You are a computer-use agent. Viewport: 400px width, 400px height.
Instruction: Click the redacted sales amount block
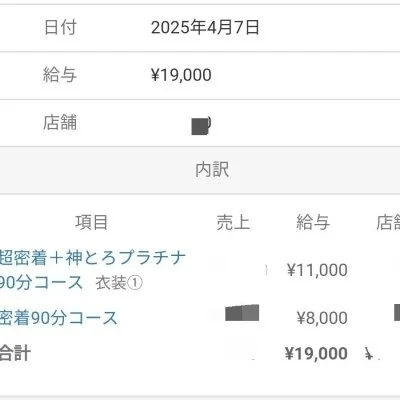tap(242, 313)
